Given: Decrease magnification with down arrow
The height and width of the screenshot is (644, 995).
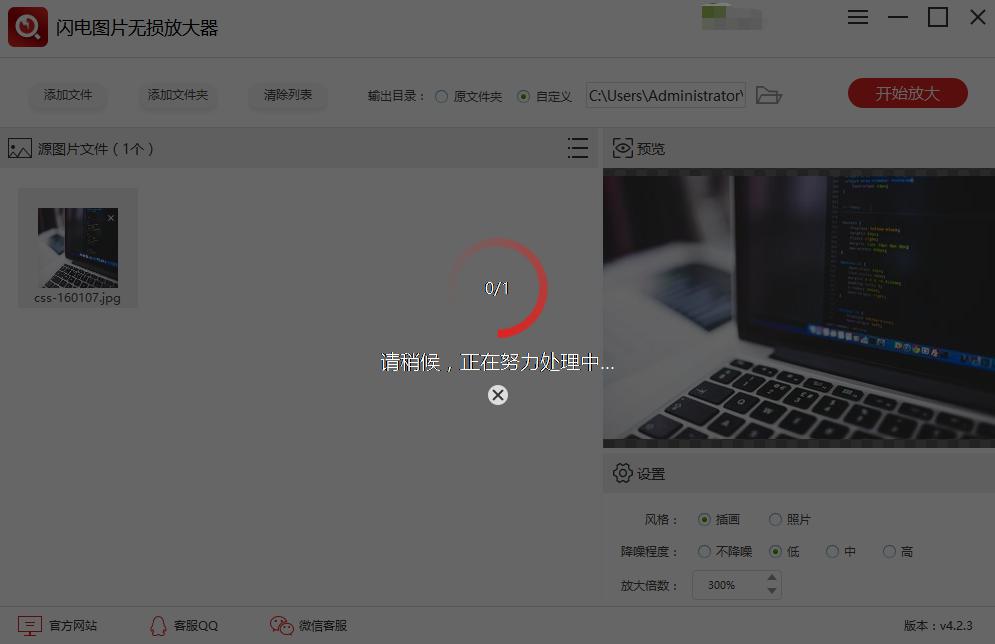Looking at the screenshot, I should click(772, 591).
